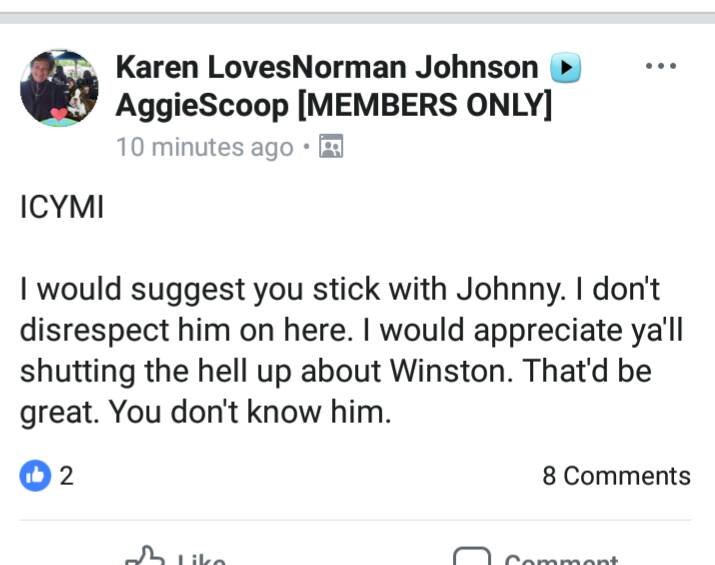Tap the Comment speech bubble icon
Viewport: 715px width, 565px height.
(471, 557)
